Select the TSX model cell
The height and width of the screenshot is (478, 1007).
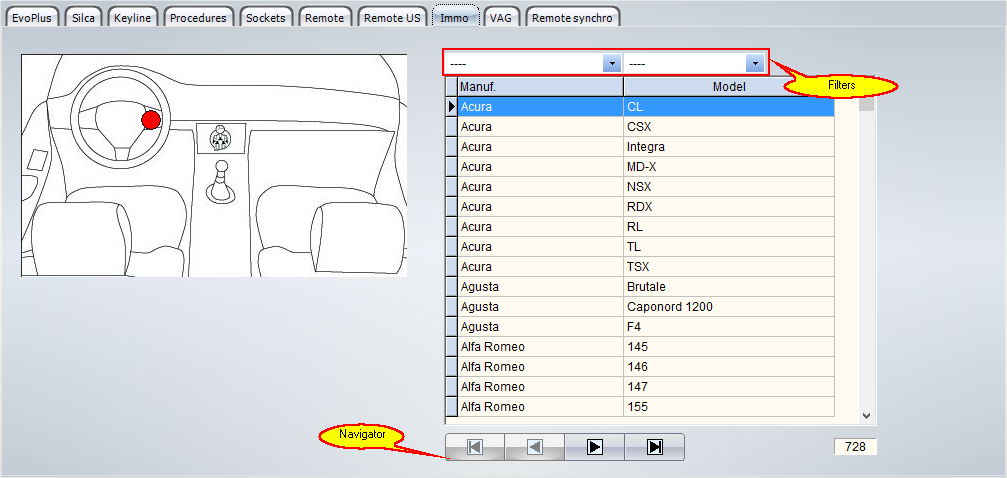pyautogui.click(x=729, y=266)
